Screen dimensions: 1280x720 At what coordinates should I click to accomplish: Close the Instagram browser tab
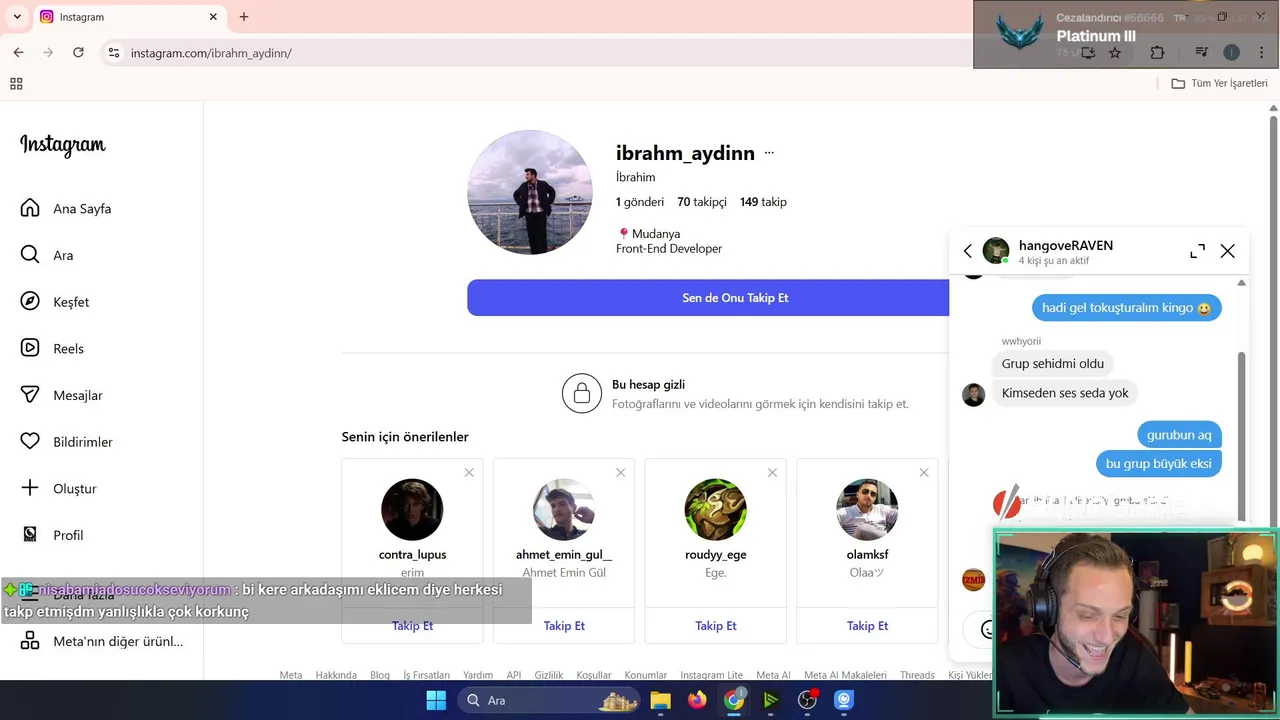point(213,17)
